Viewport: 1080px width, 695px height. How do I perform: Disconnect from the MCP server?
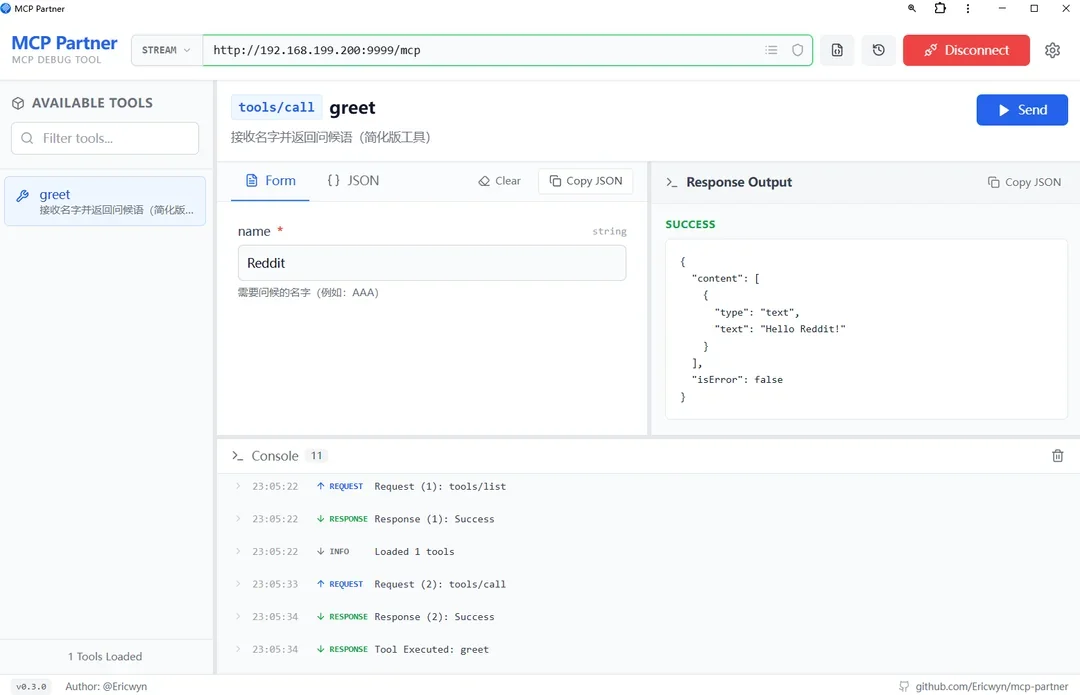966,50
